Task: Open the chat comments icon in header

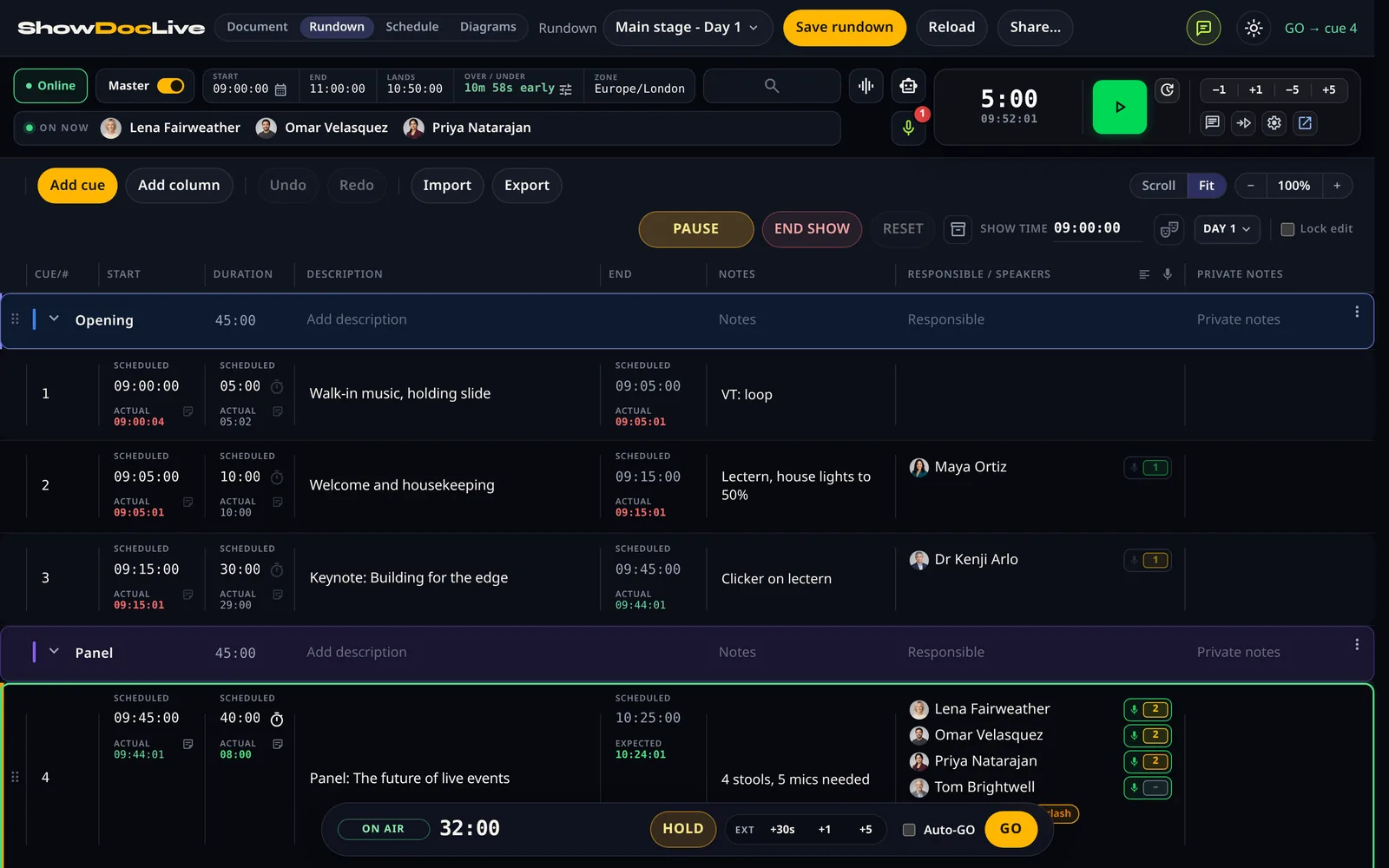Action: [x=1203, y=28]
